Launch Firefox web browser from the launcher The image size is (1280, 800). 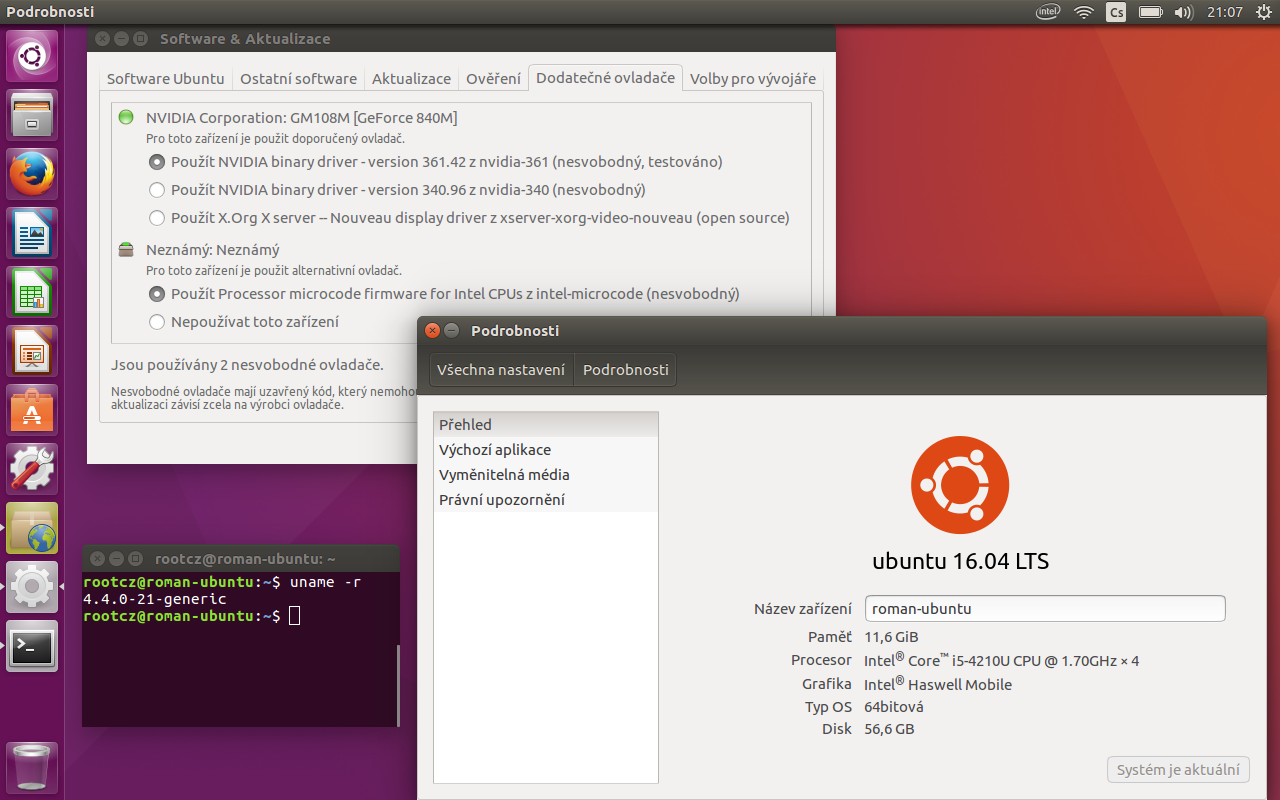point(32,174)
